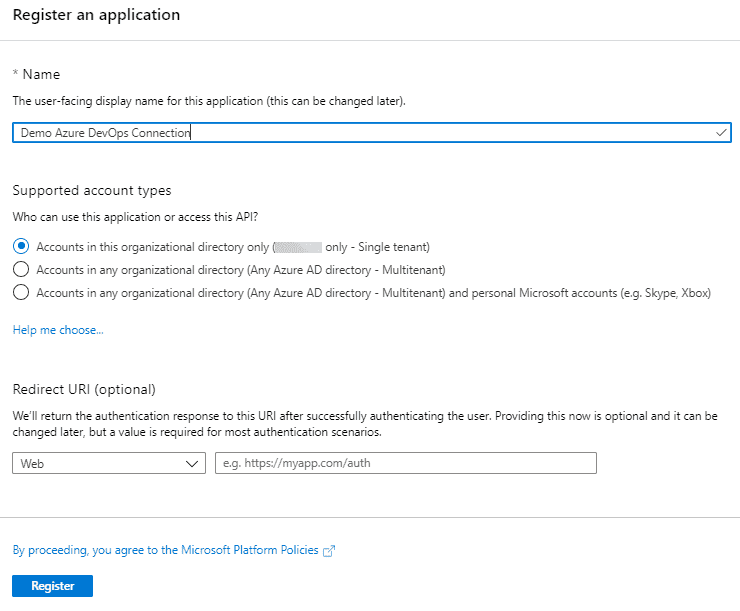This screenshot has width=740, height=611.
Task: Expand the Web platform dropdown
Action: click(109, 463)
